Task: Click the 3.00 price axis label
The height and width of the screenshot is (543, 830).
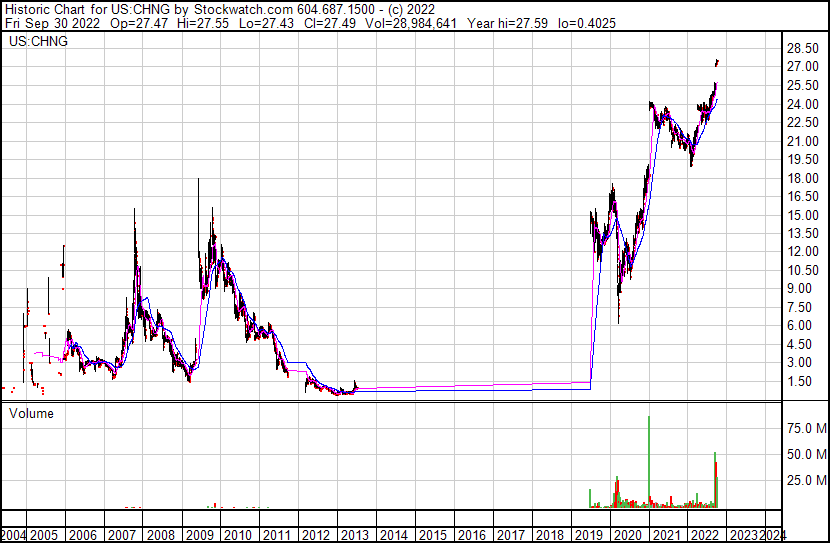Action: pos(799,363)
